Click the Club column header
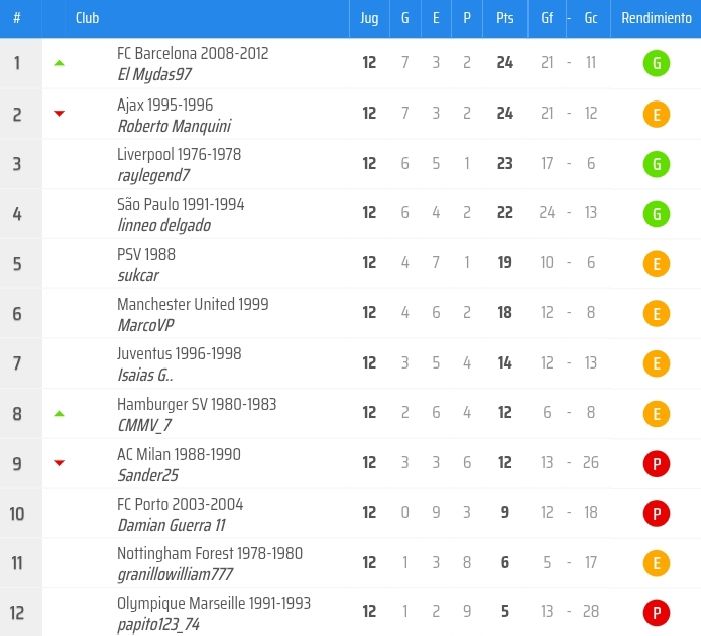 [87, 18]
